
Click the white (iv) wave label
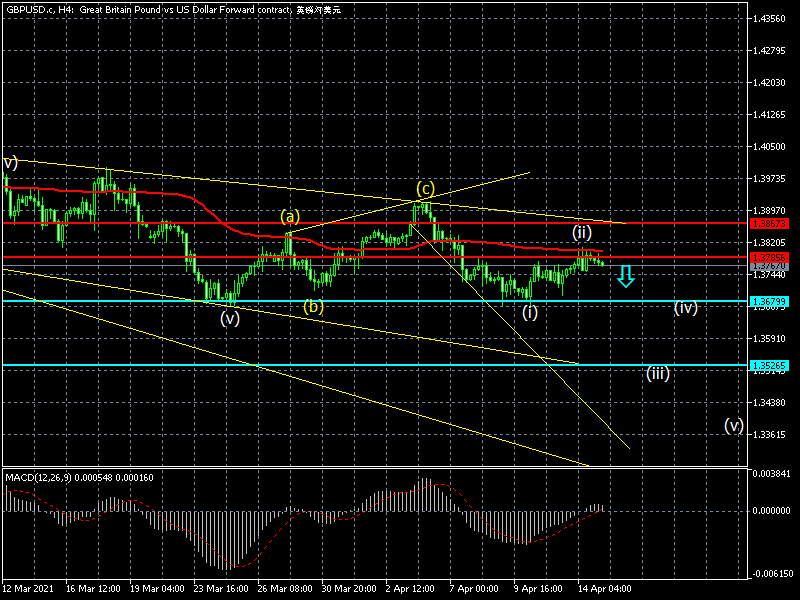[x=684, y=308]
